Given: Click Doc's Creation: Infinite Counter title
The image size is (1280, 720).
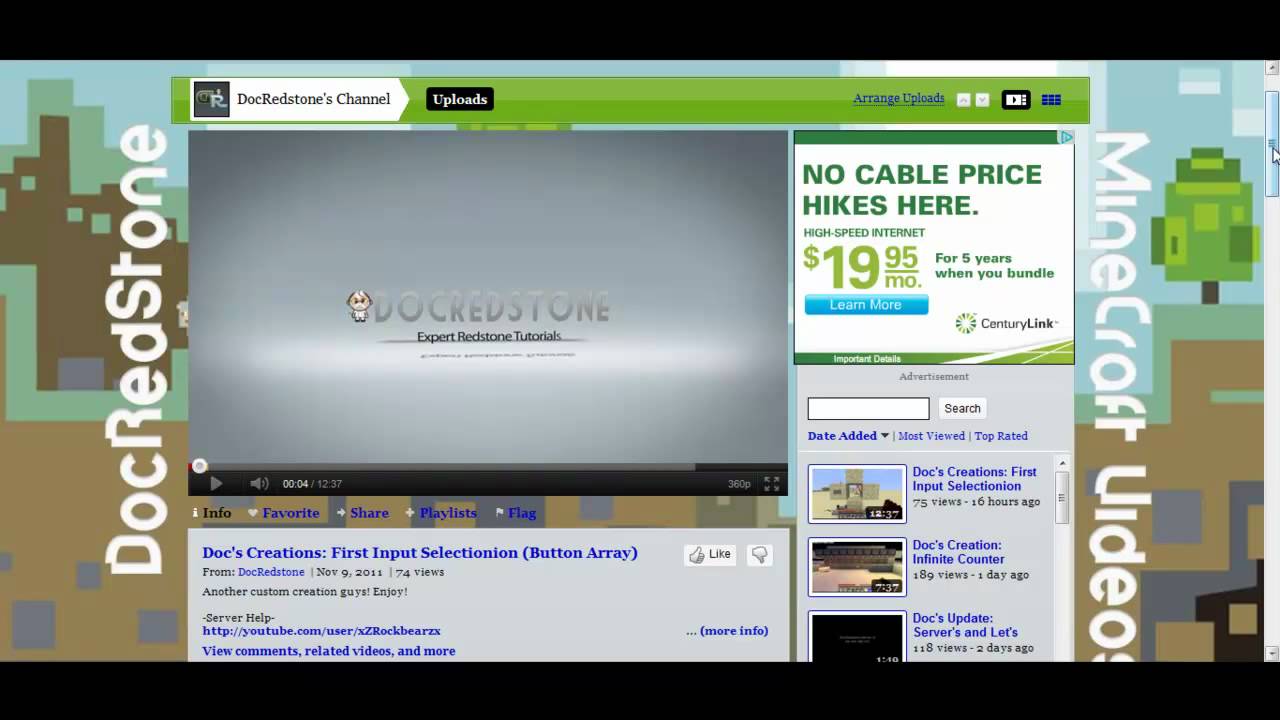Looking at the screenshot, I should 959,552.
